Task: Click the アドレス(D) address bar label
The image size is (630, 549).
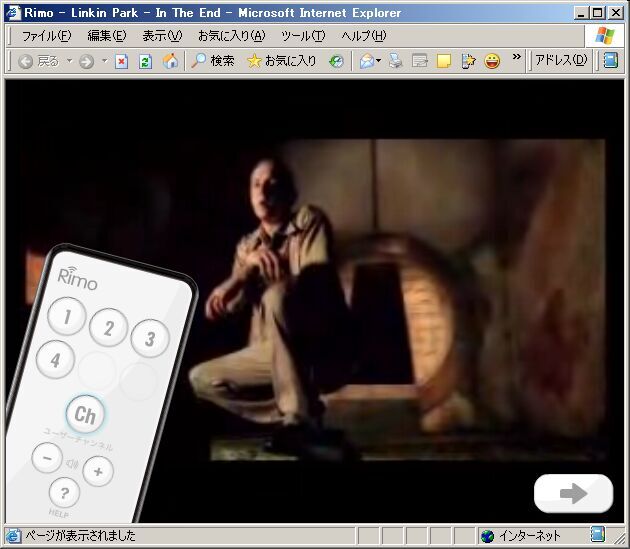Action: point(561,60)
